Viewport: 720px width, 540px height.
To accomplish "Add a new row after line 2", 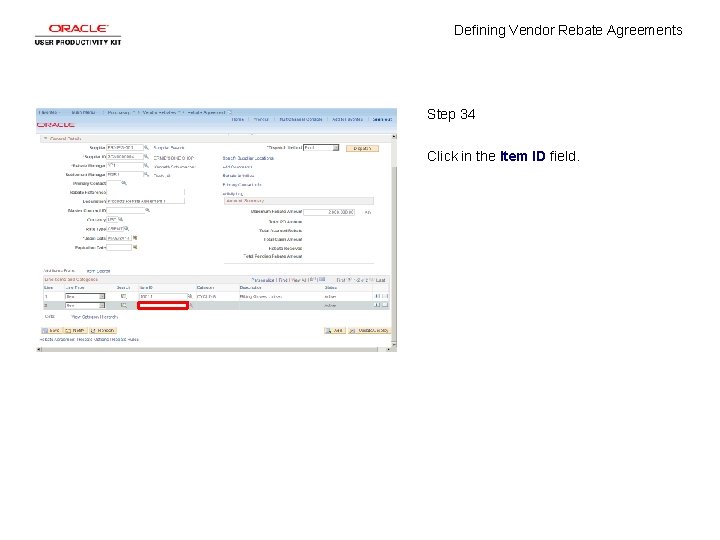I will 377,305.
